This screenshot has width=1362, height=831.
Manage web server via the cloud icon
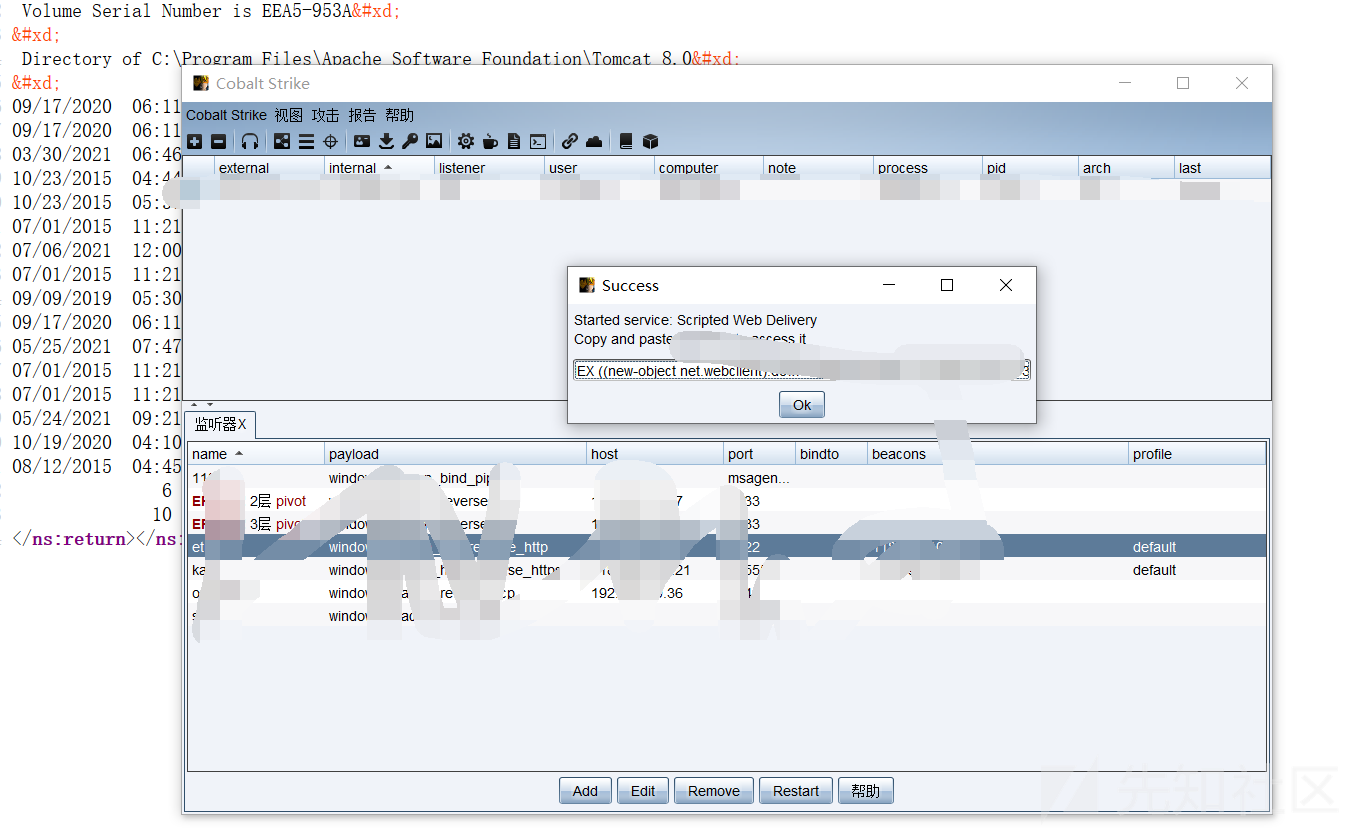pyautogui.click(x=594, y=141)
